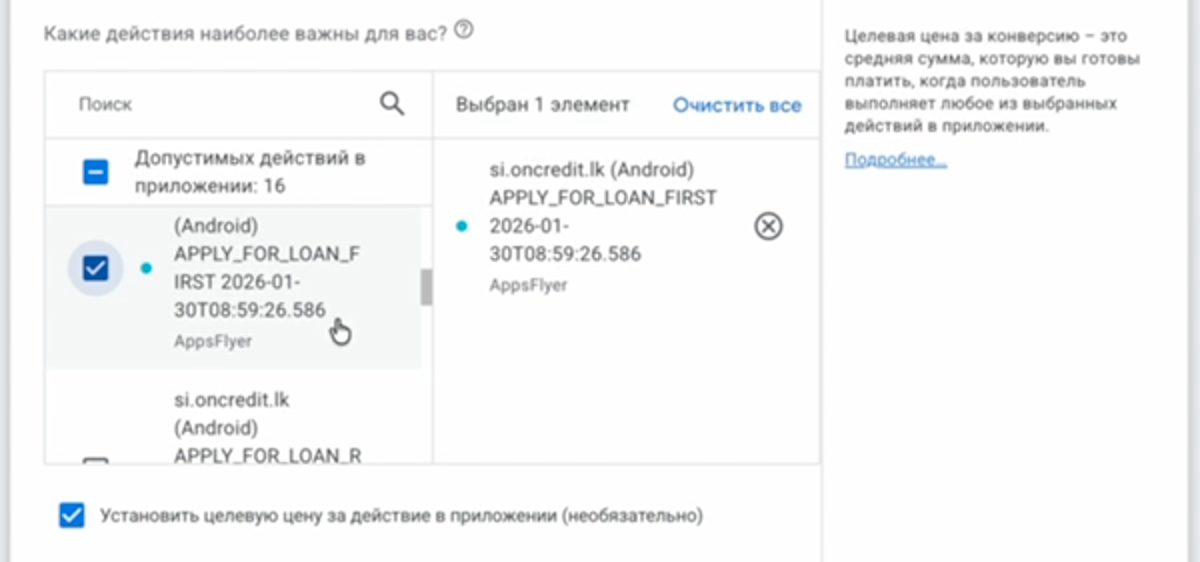Uncheck the APPLY_FOR_LOAN_FIRST checkbox in the list
1200x562 pixels.
pos(95,268)
